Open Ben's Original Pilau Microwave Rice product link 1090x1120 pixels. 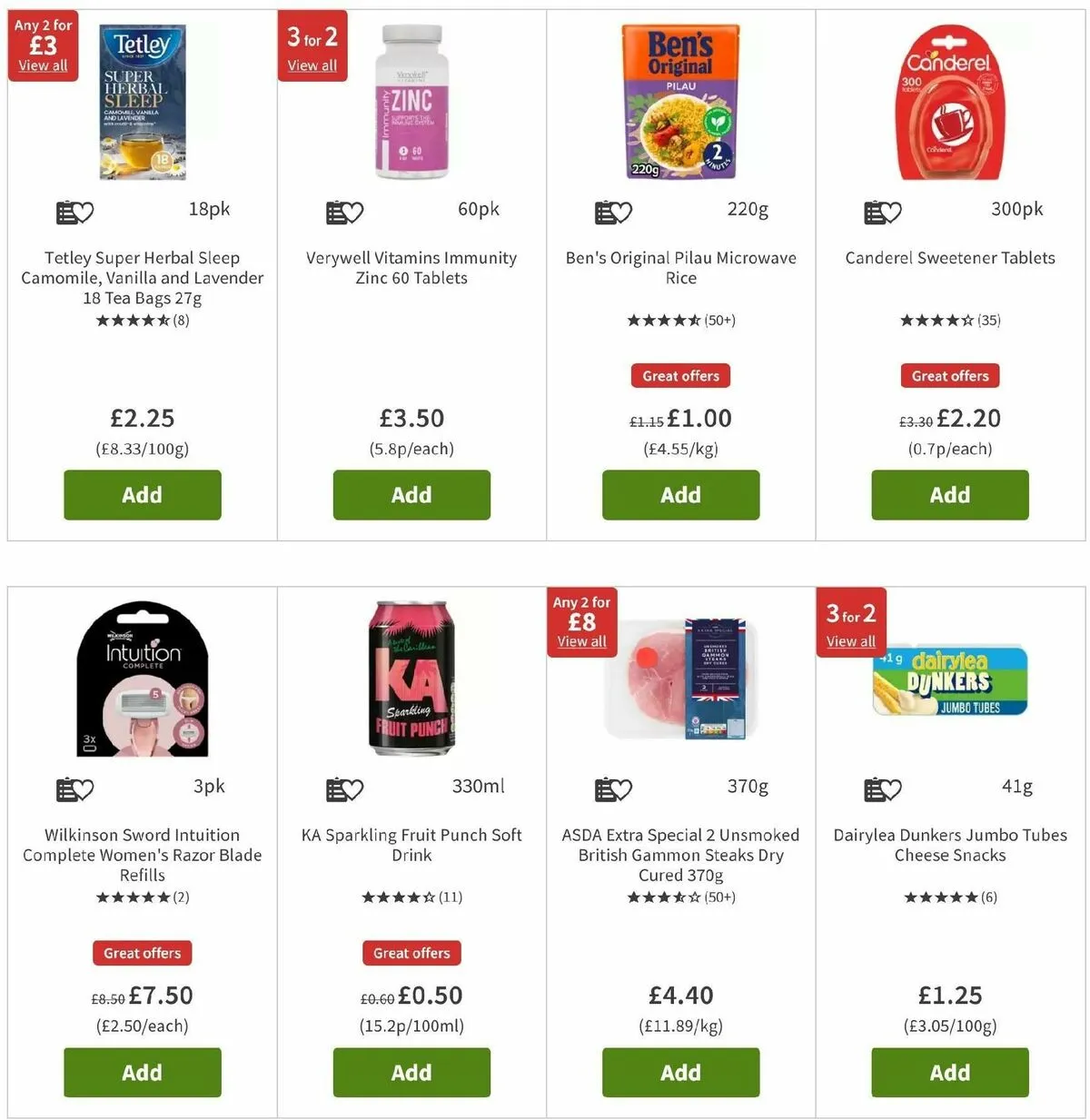[x=680, y=268]
